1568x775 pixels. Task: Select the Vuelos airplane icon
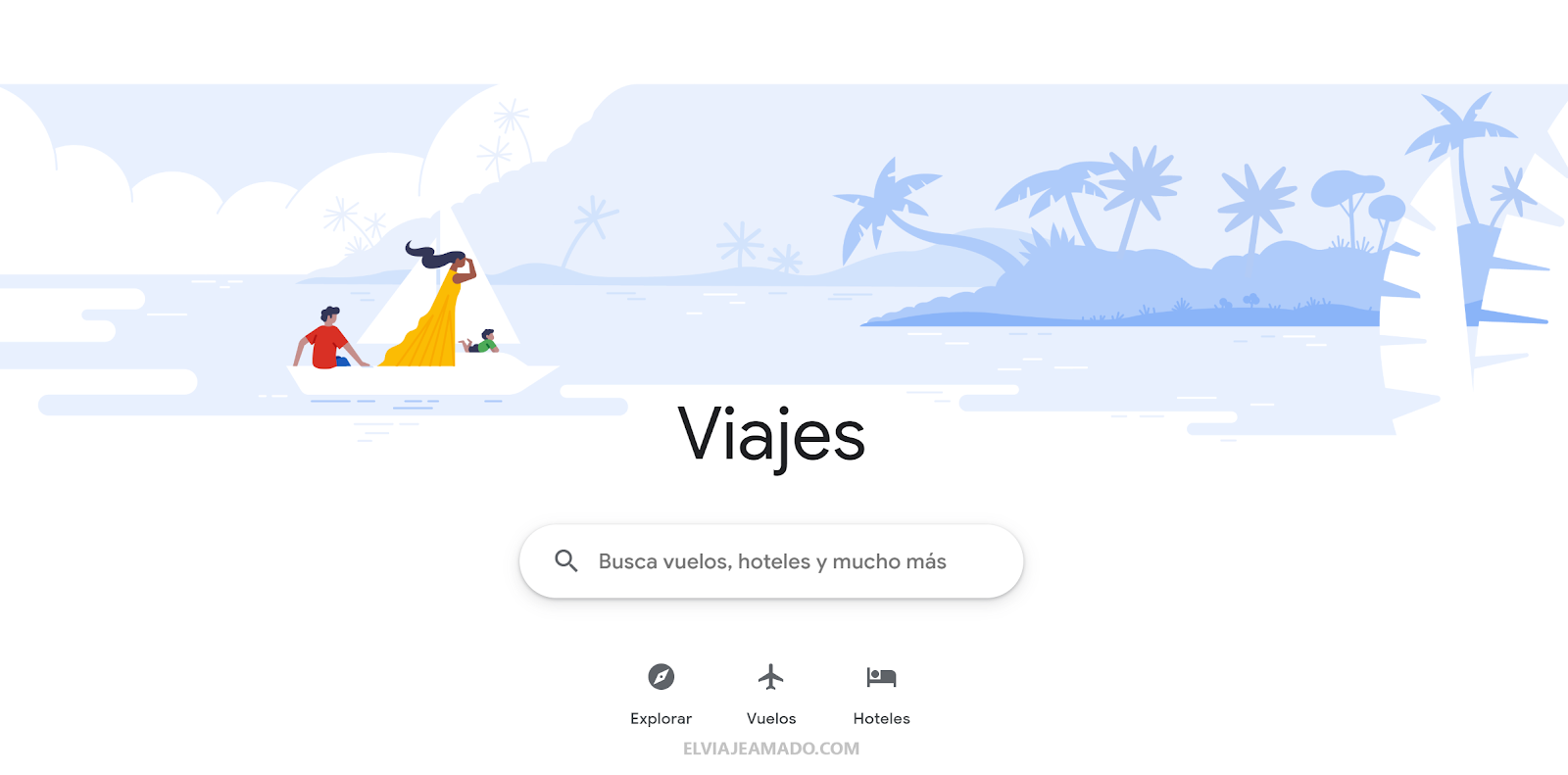(771, 676)
